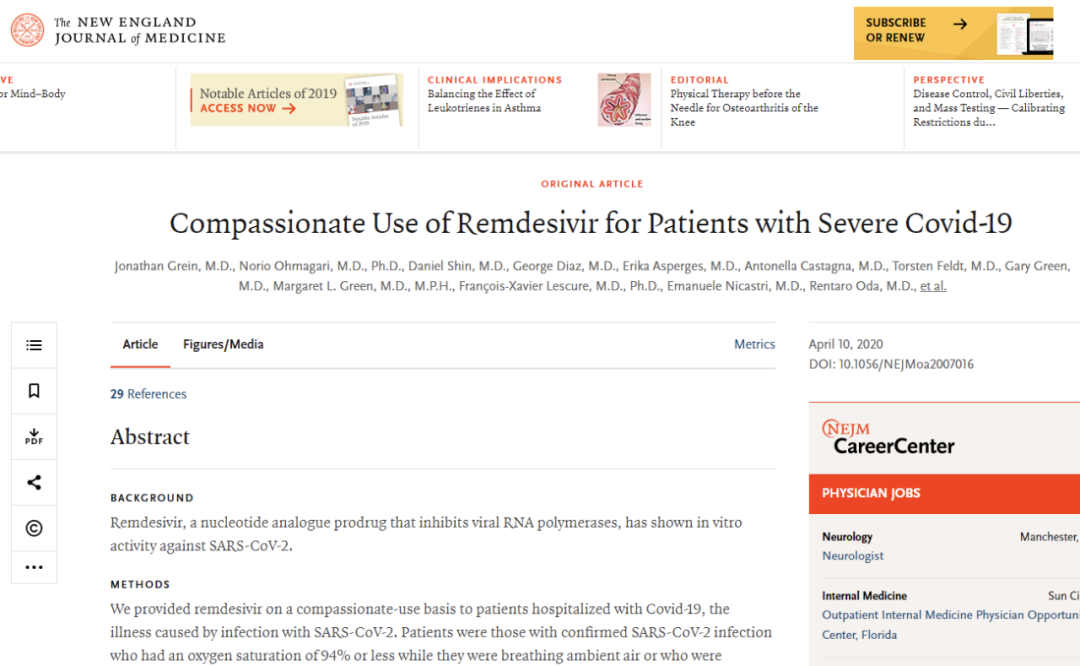Open the Figures/Media tab

tap(223, 344)
